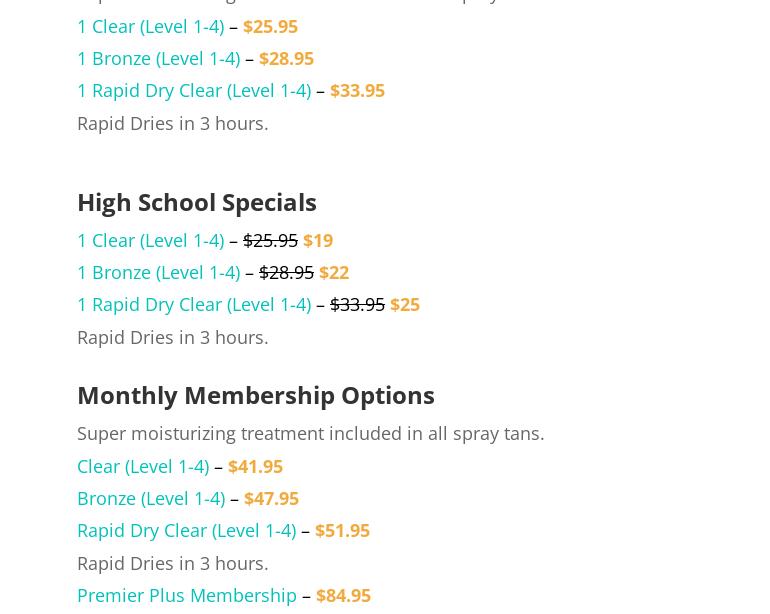
Task: Click the crossed-out $33.95 price
Action: coord(358,305)
